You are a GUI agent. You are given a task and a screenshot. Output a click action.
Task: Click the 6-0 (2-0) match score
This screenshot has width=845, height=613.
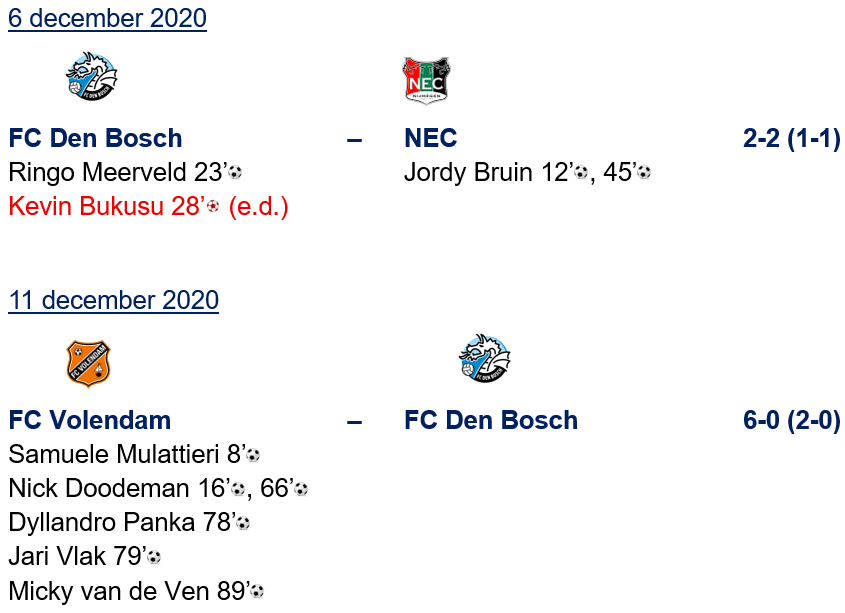(x=791, y=420)
